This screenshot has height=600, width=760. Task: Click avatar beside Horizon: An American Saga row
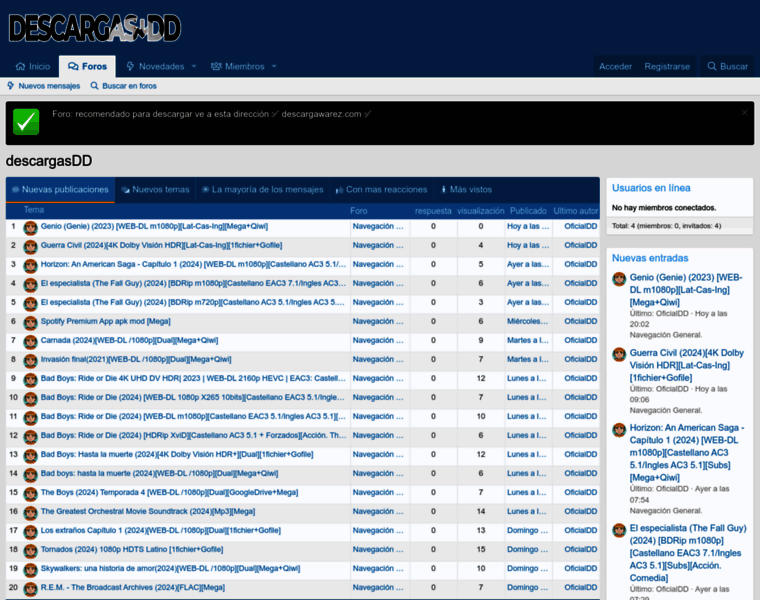coord(31,266)
